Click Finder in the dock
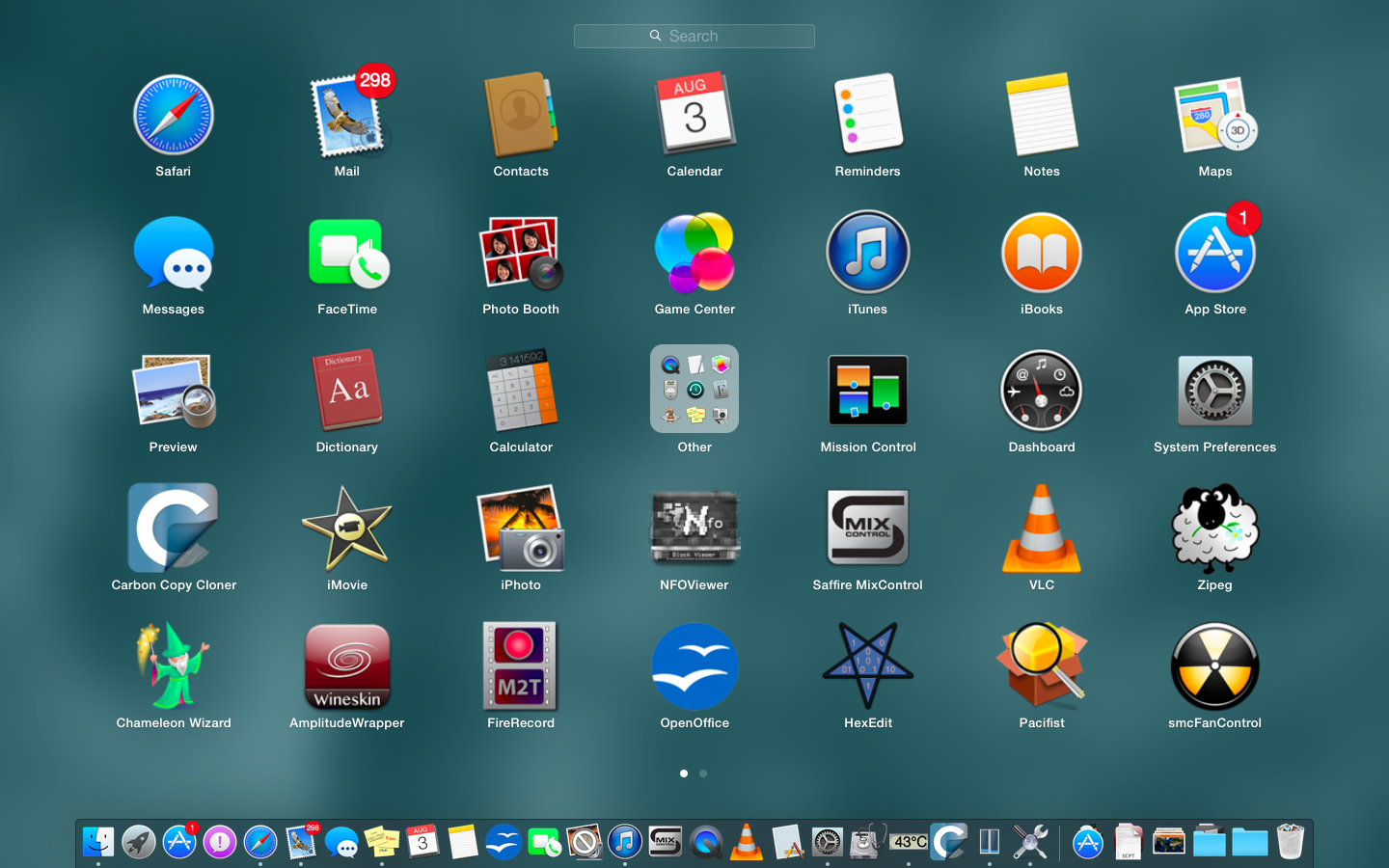The image size is (1389, 868). tap(98, 843)
